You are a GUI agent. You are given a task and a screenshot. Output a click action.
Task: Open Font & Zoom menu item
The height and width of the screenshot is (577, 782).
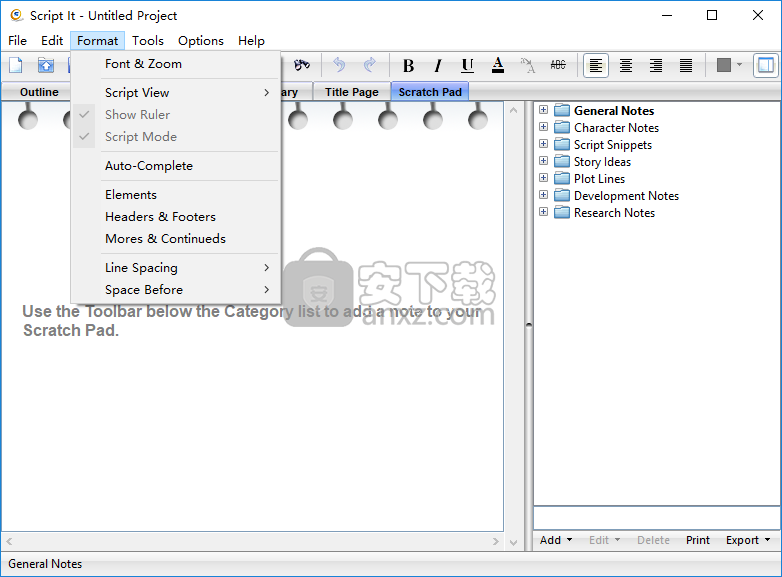click(177, 64)
